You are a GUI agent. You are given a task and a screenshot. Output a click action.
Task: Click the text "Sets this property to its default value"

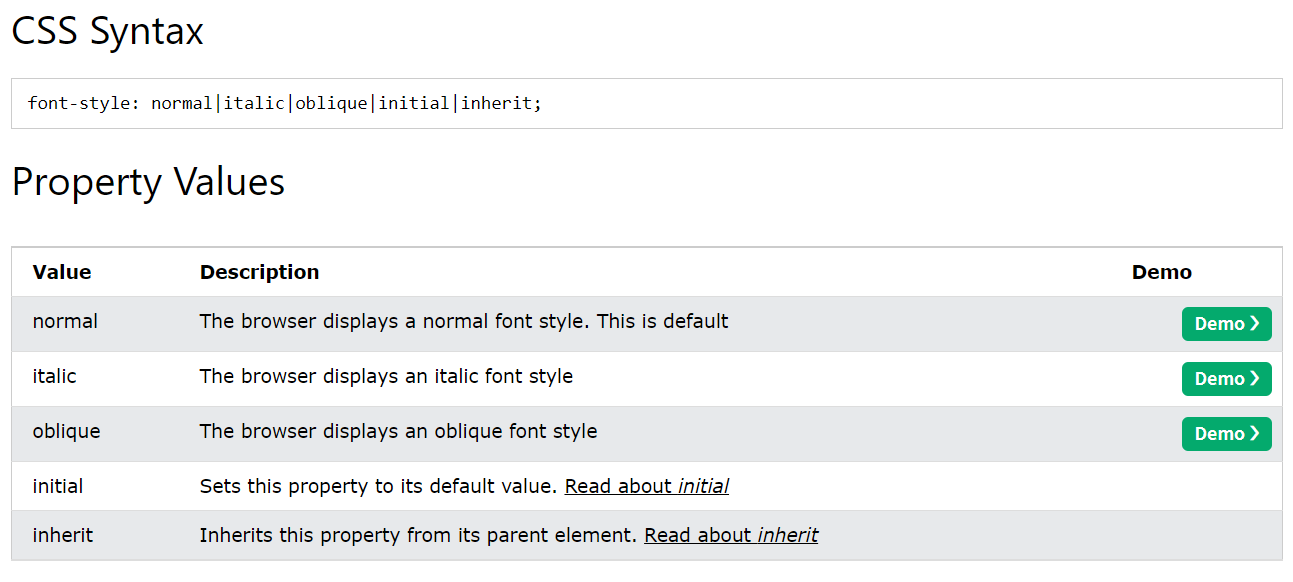[377, 487]
